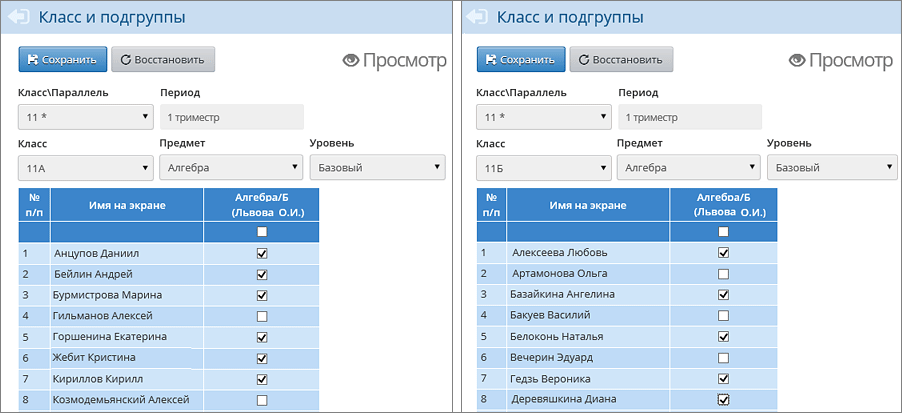Uncheck the checkbox for Деревяшкина Диана
This screenshot has width=902, height=413.
pyautogui.click(x=724, y=399)
